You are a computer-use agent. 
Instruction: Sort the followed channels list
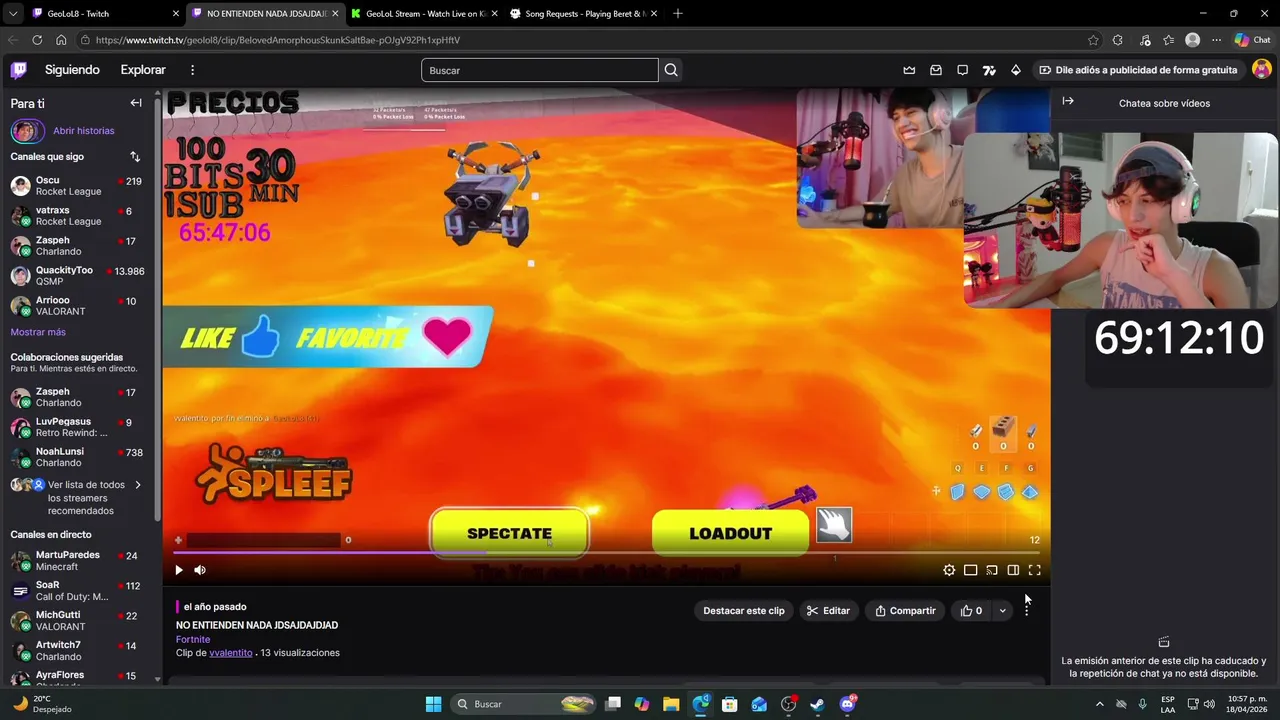point(135,157)
